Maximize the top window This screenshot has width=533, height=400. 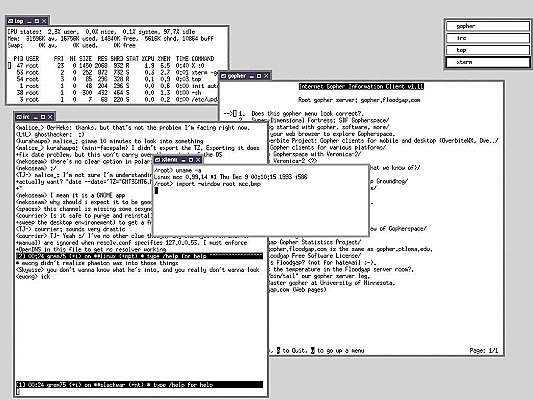[37, 21]
